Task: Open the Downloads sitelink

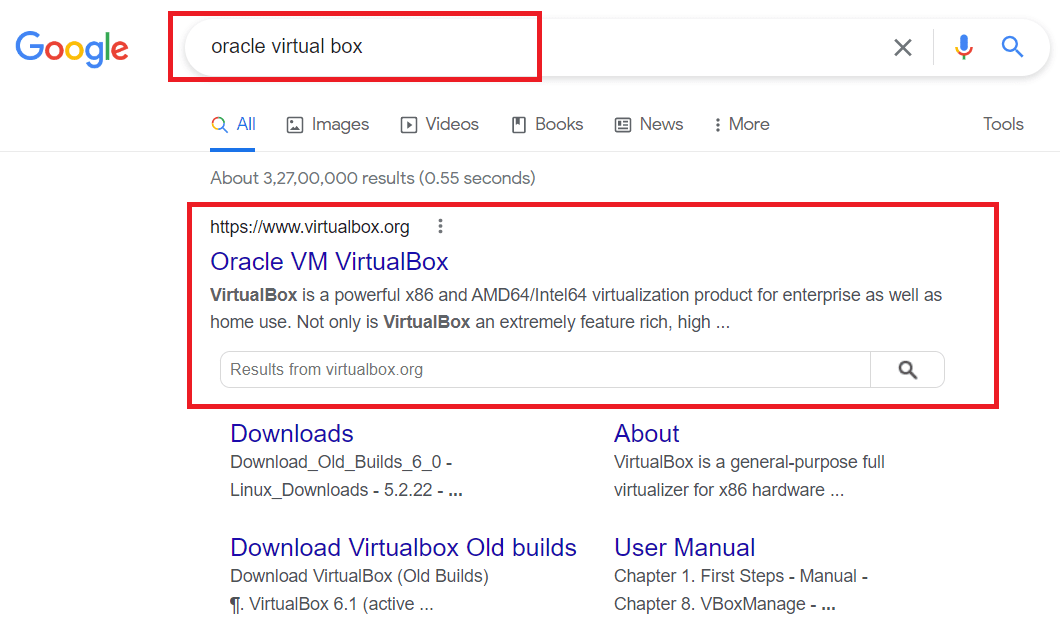Action: click(291, 433)
